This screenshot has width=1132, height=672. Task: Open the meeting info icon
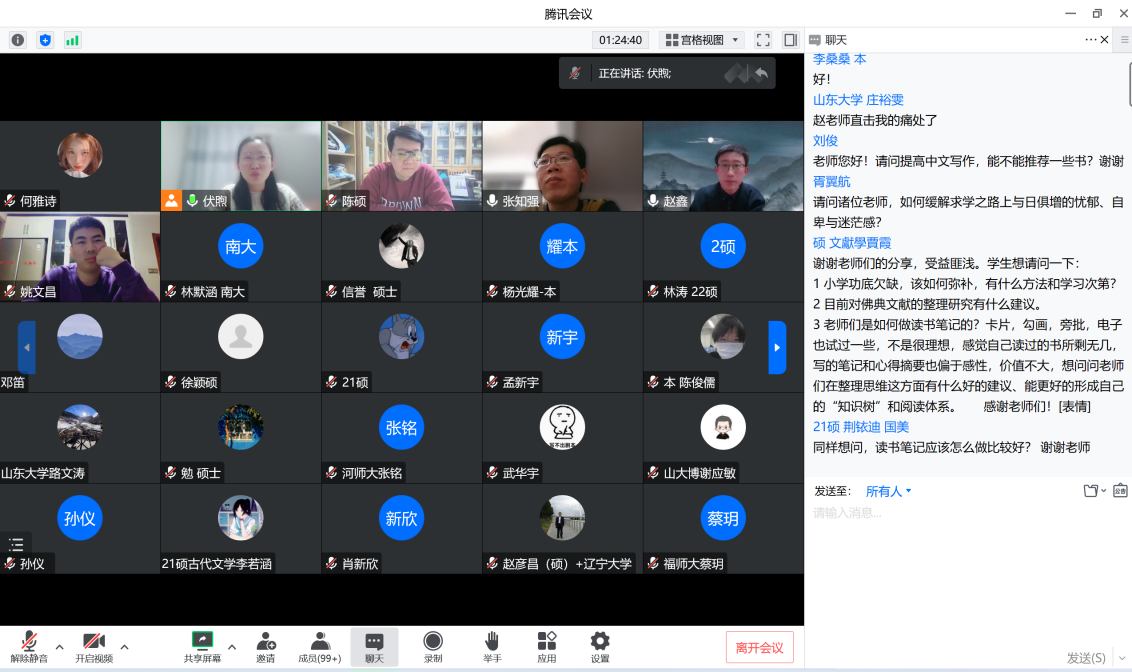pos(18,40)
